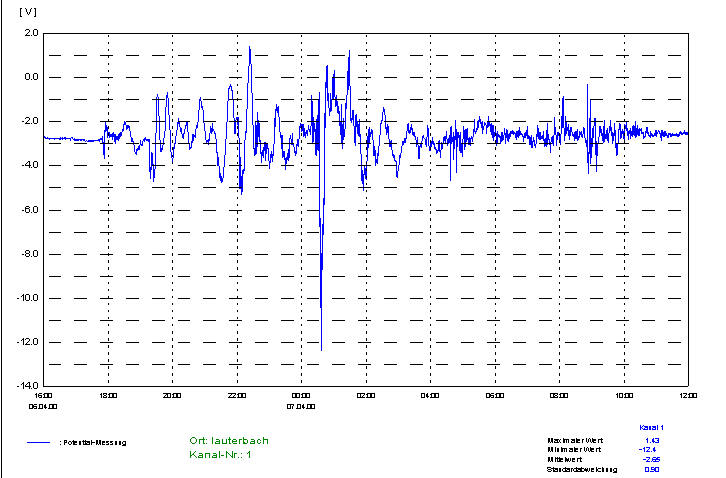Click the 06.04.00 date label
This screenshot has width=726, height=478.
point(45,406)
